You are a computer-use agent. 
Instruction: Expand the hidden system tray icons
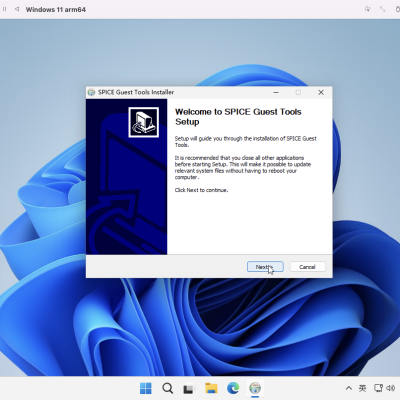[x=348, y=388]
